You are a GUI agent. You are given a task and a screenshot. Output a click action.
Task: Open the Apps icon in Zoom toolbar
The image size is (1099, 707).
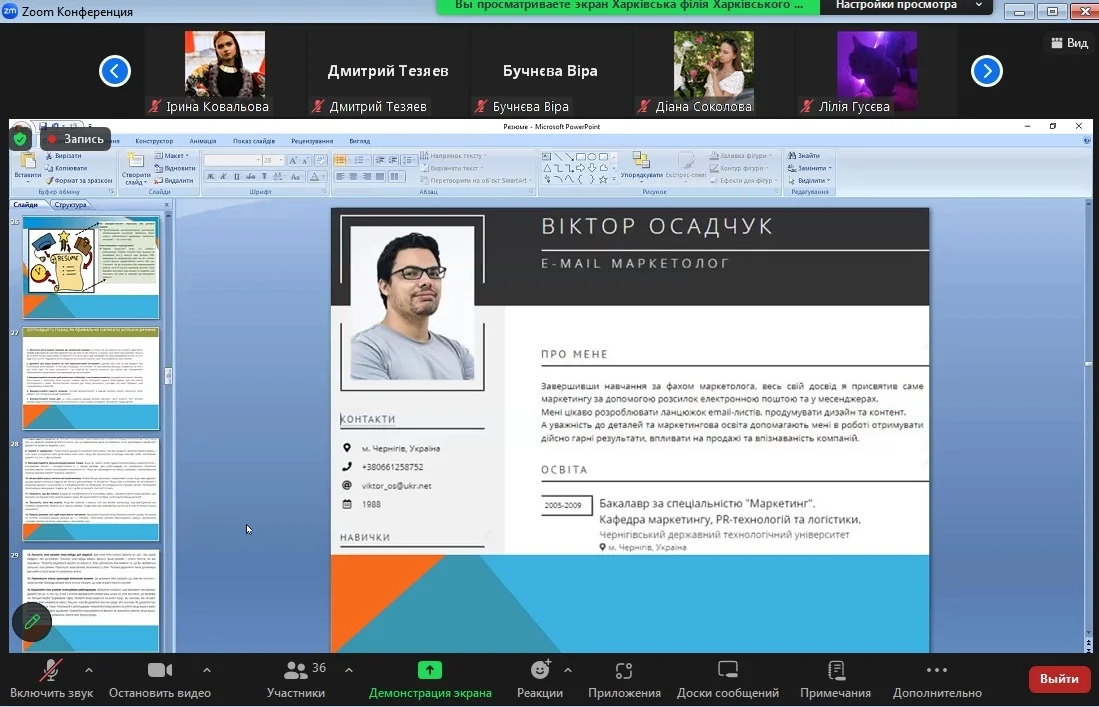coord(624,670)
